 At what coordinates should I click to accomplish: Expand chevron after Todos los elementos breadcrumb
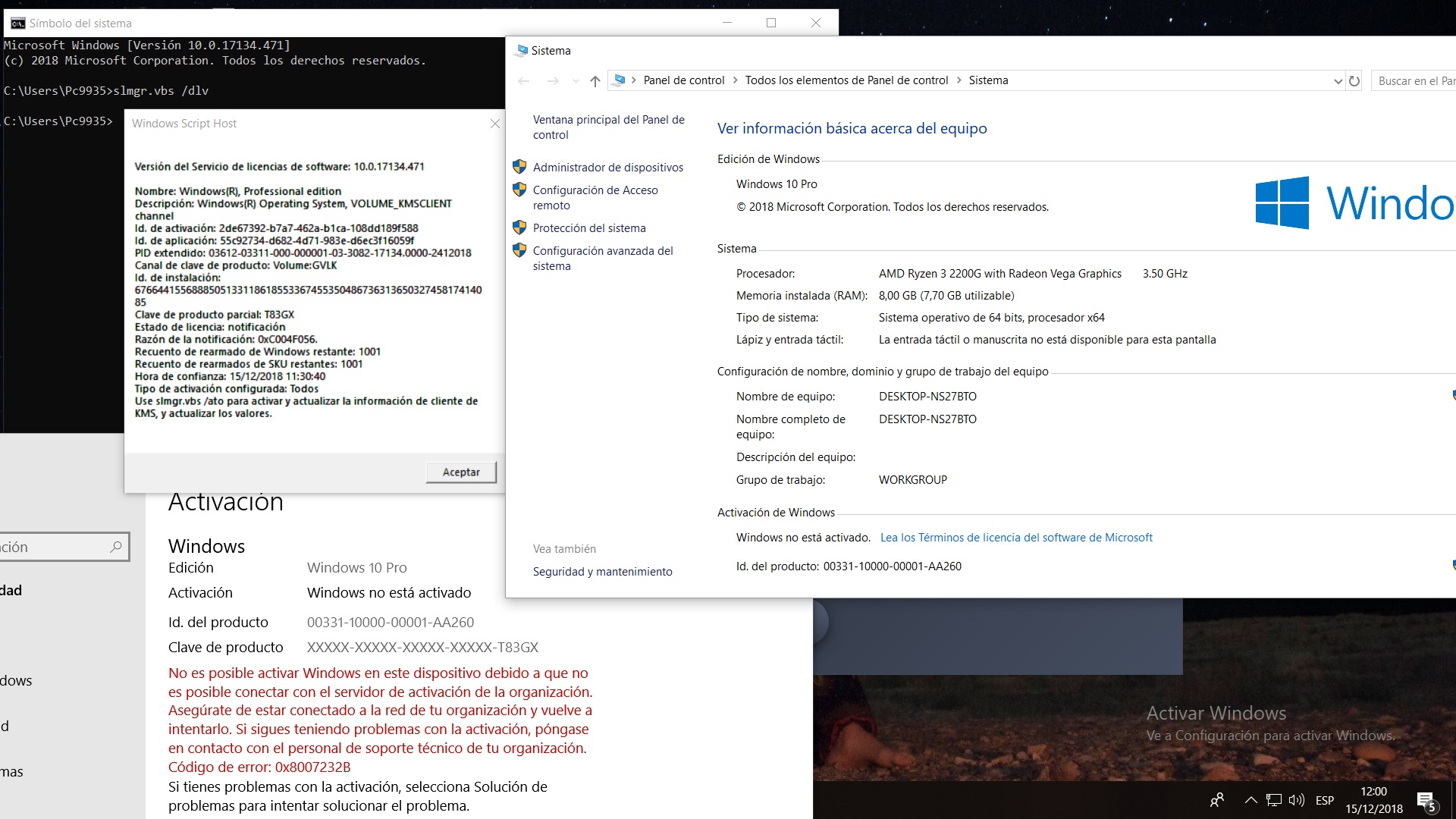click(959, 80)
